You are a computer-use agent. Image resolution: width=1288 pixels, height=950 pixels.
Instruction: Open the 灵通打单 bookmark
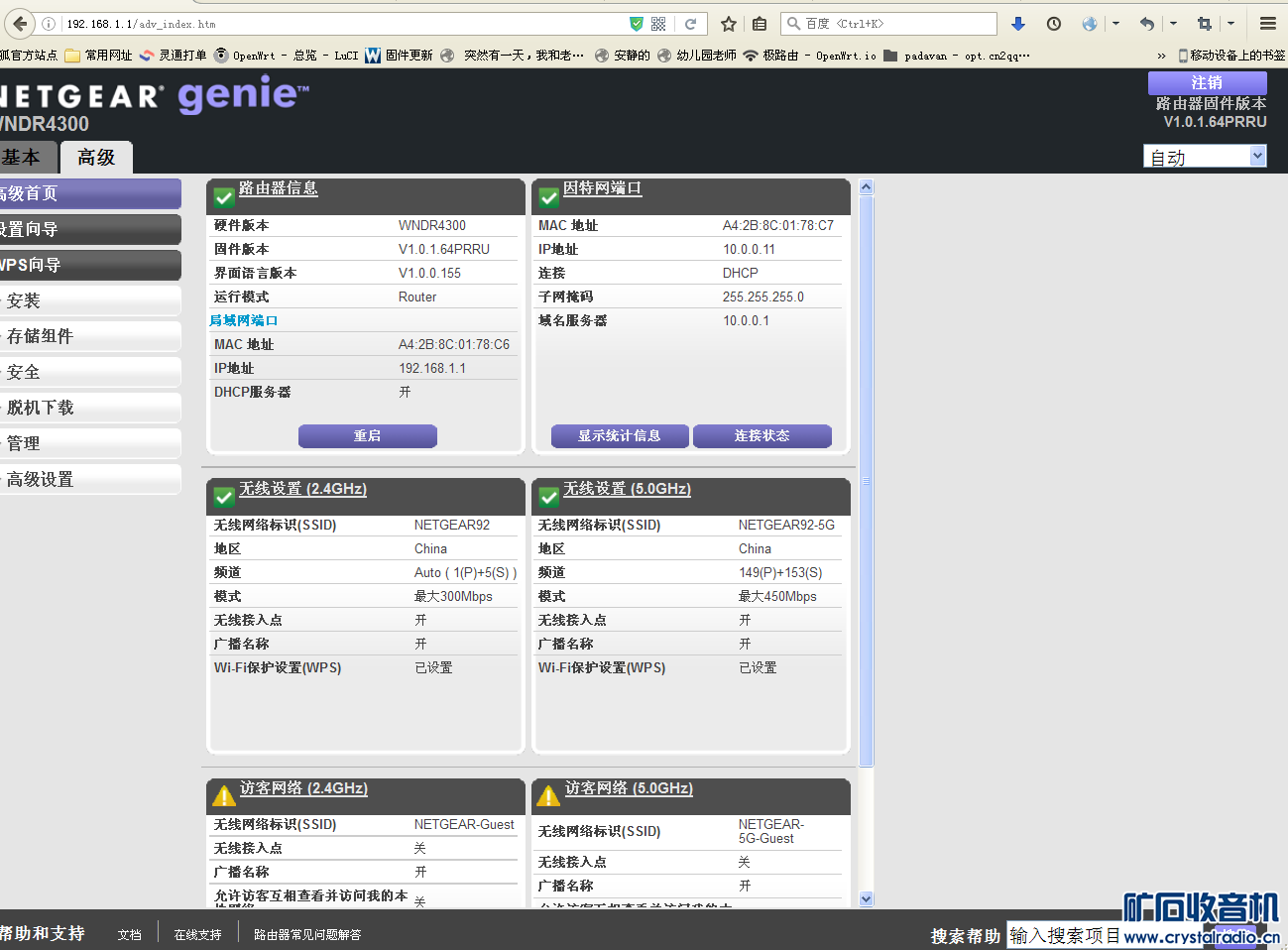pos(174,56)
